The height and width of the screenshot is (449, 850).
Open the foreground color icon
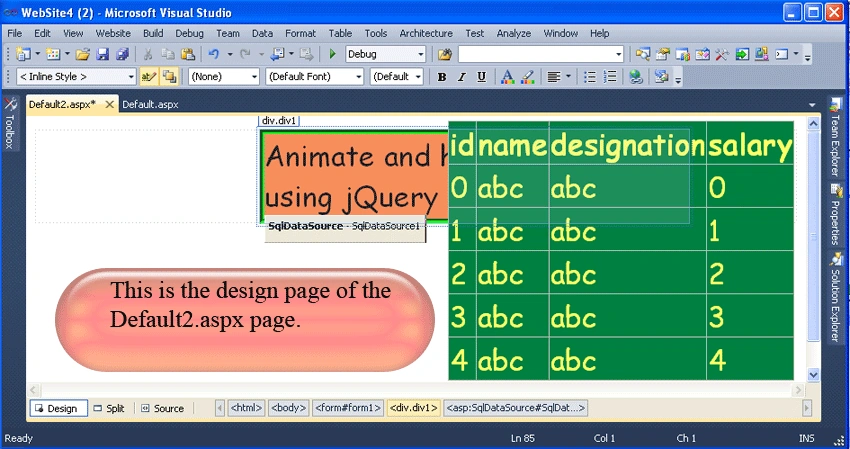(507, 77)
